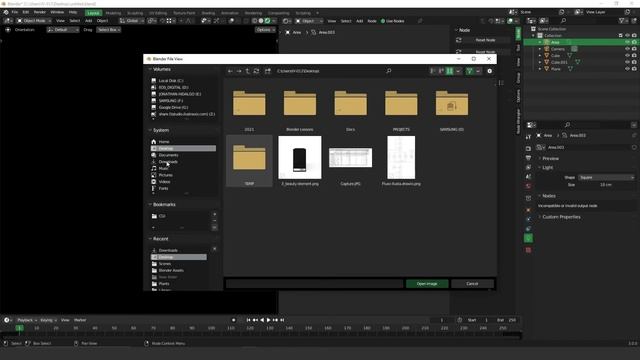This screenshot has width=640, height=360.
Task: Go to Home system folder
Action: pos(183,142)
